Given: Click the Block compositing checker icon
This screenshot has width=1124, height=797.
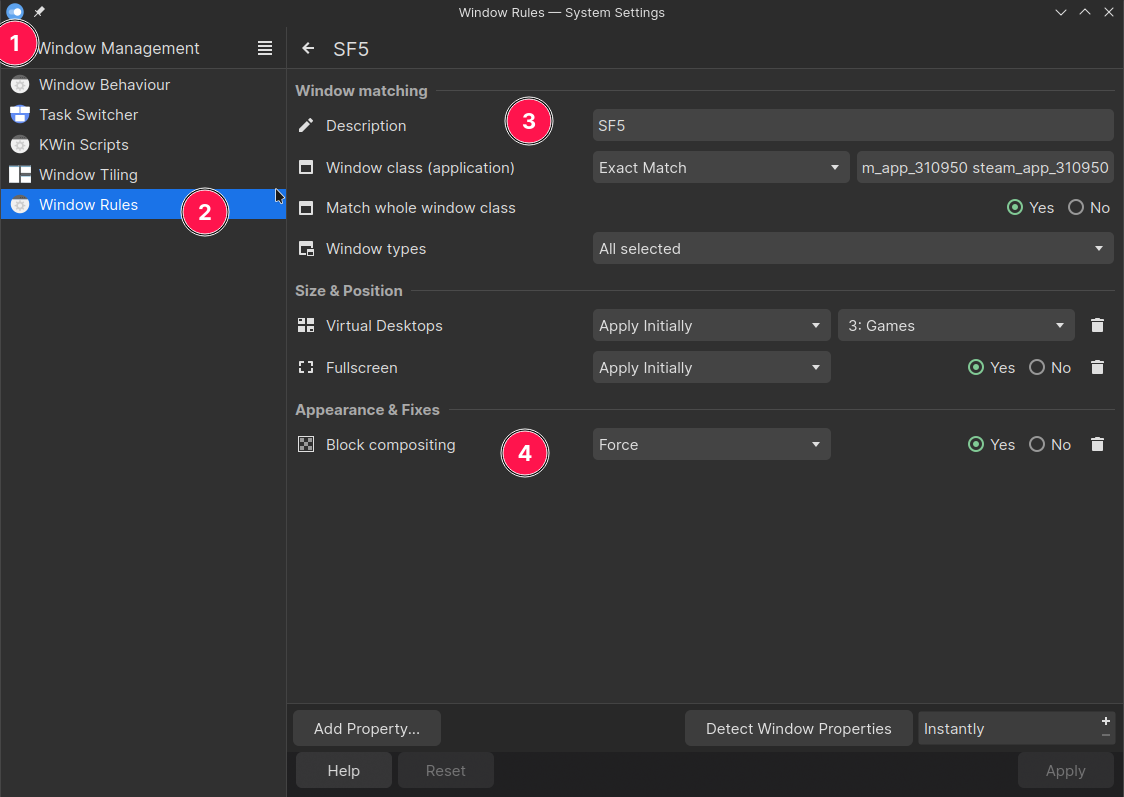Looking at the screenshot, I should point(306,444).
